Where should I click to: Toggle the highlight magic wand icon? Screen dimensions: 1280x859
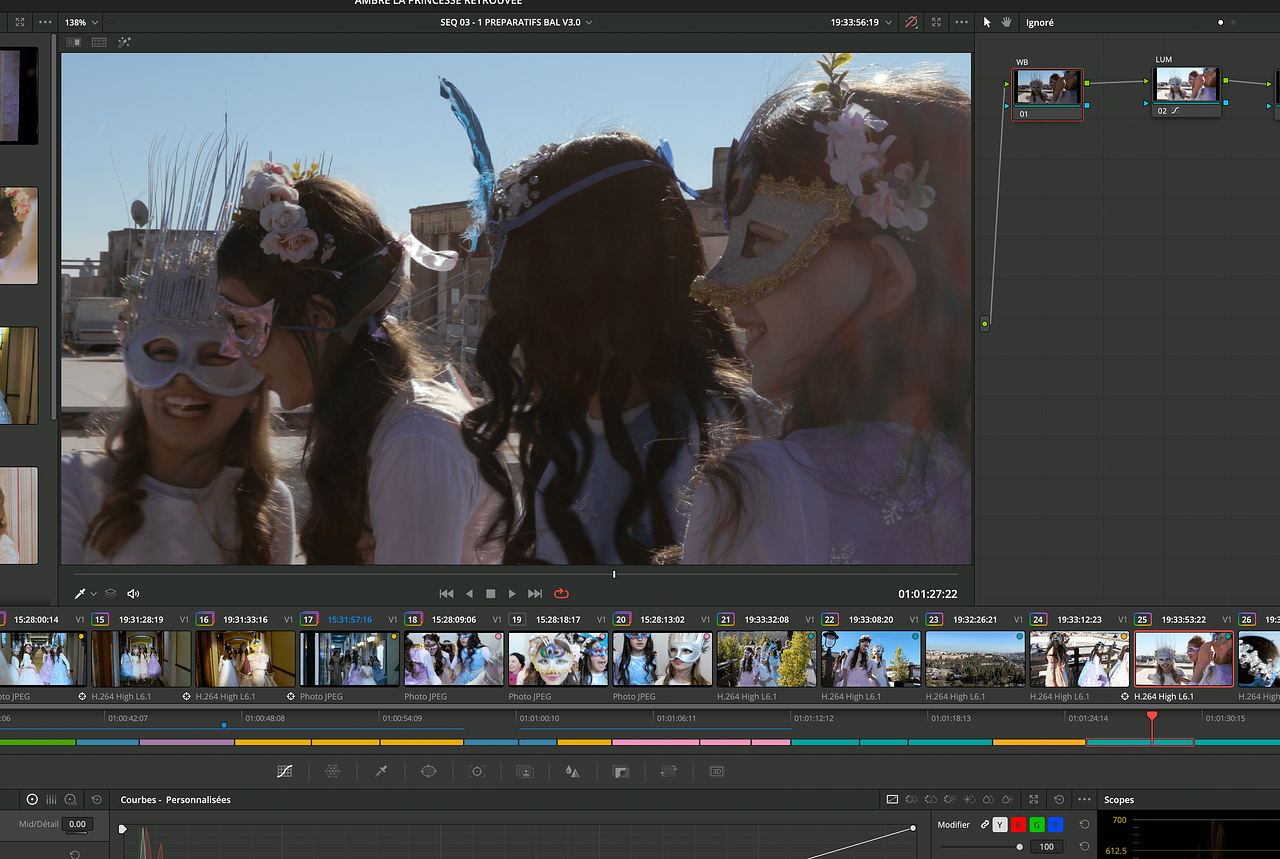click(125, 42)
